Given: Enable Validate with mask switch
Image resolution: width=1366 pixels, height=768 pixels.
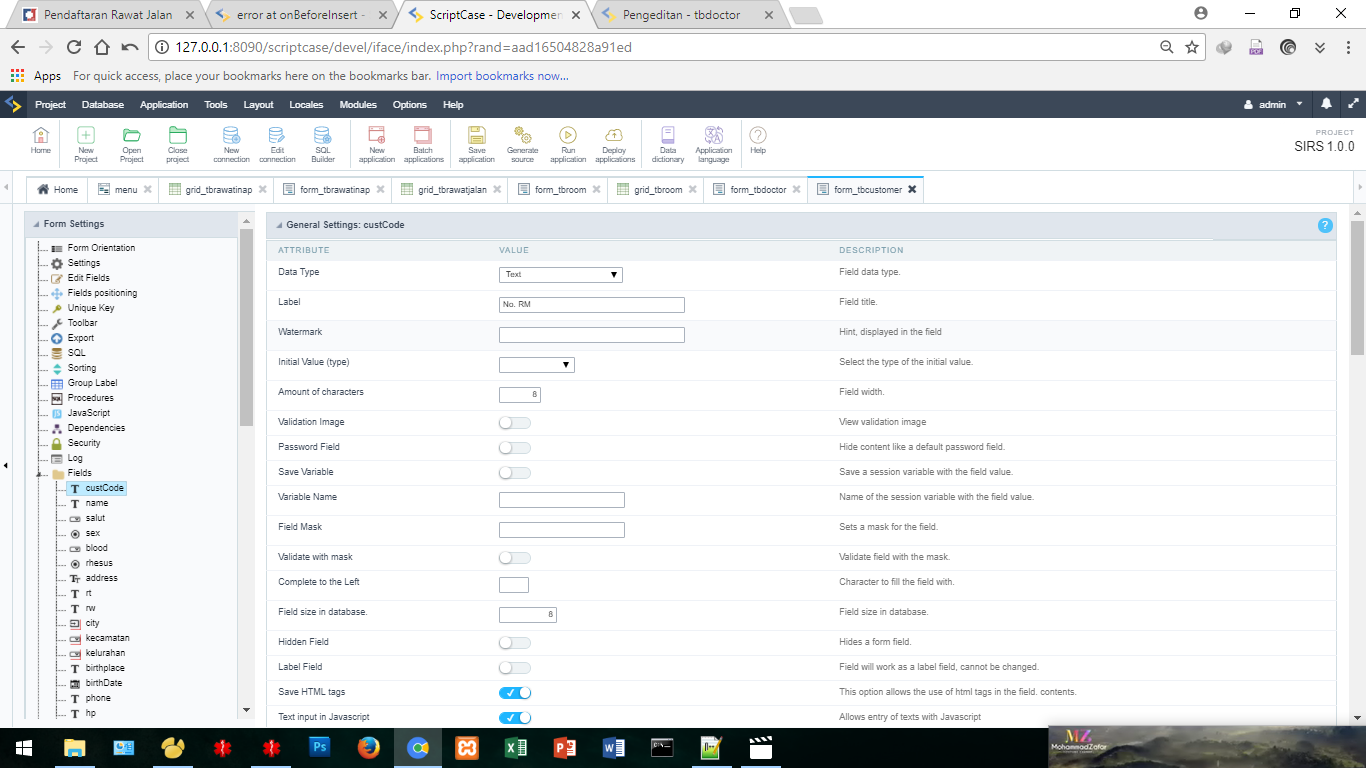Looking at the screenshot, I should [x=515, y=558].
